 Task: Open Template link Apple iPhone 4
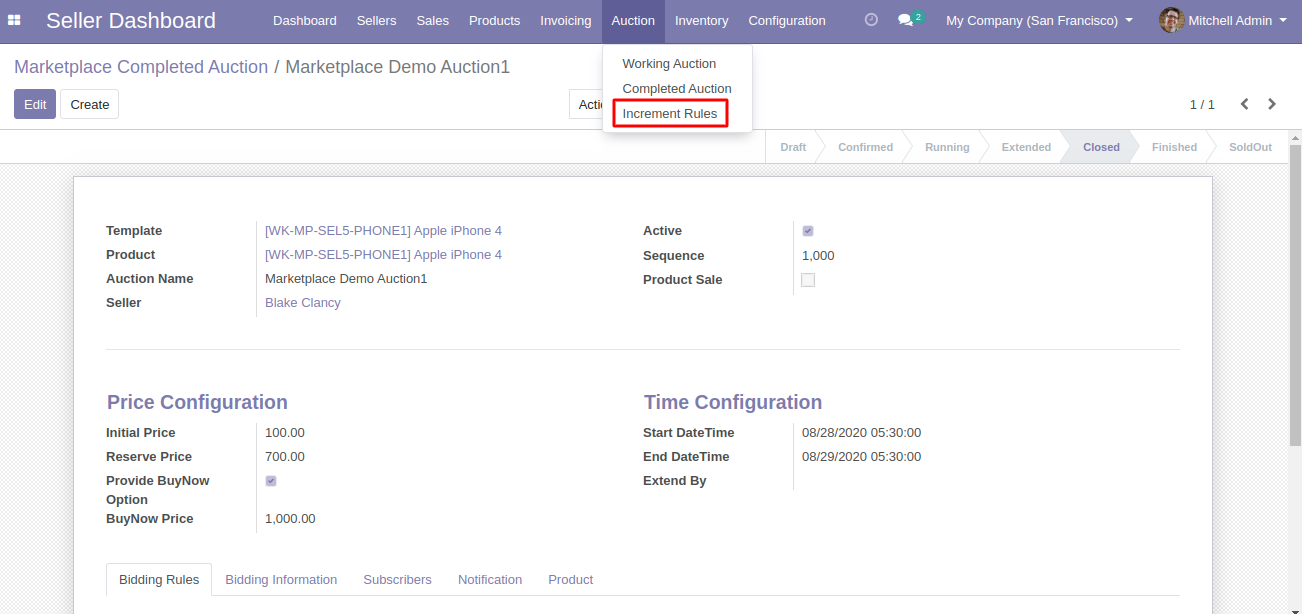point(383,231)
